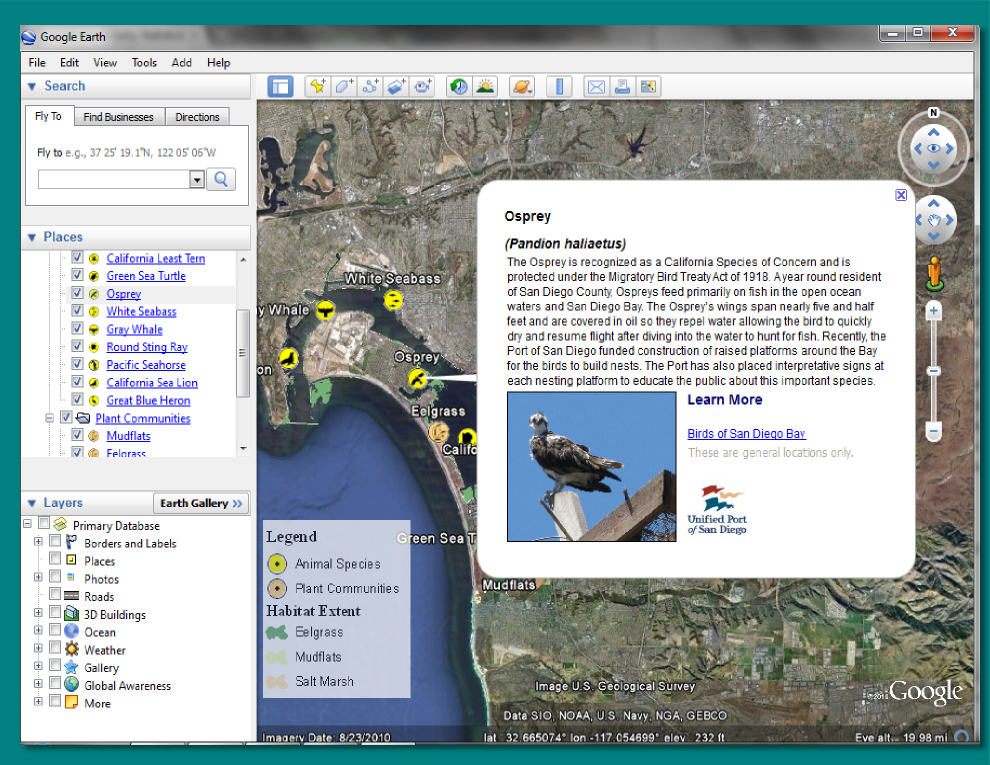Click the Fly To input field
This screenshot has height=765, width=990.
[114, 180]
